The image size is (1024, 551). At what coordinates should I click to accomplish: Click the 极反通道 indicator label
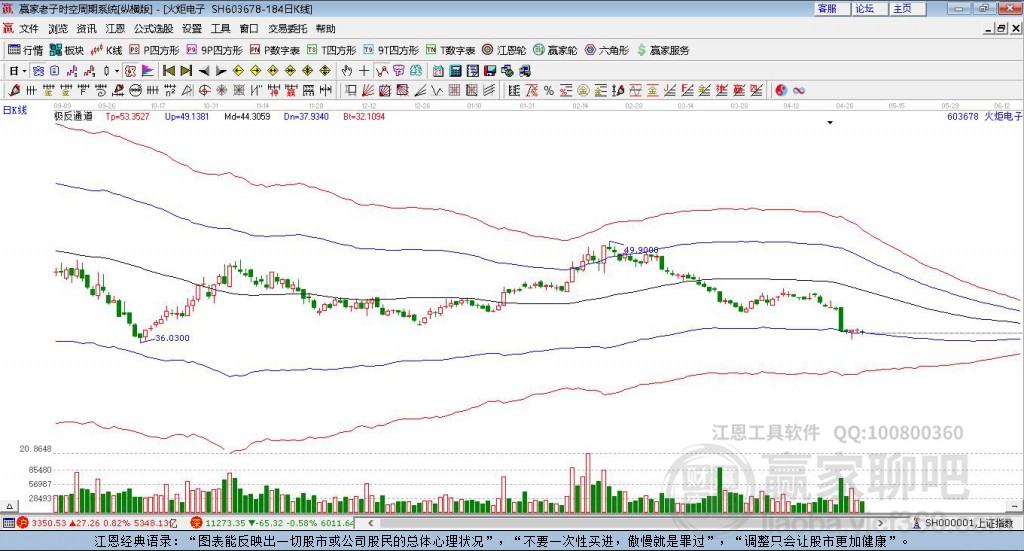click(x=73, y=116)
